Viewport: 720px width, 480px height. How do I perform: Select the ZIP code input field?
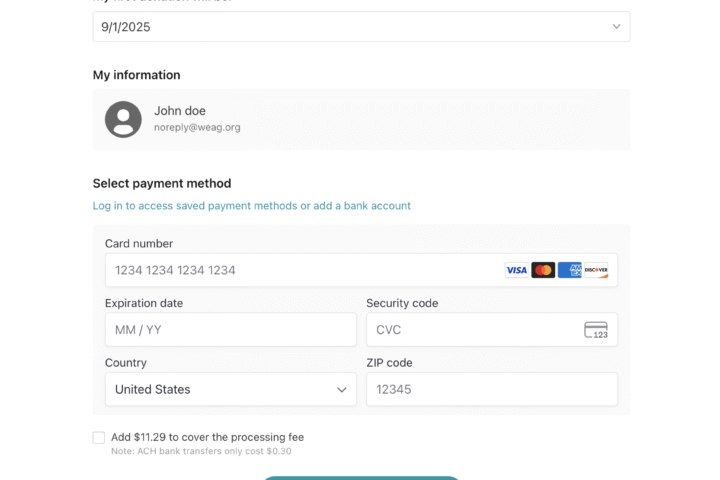491,390
